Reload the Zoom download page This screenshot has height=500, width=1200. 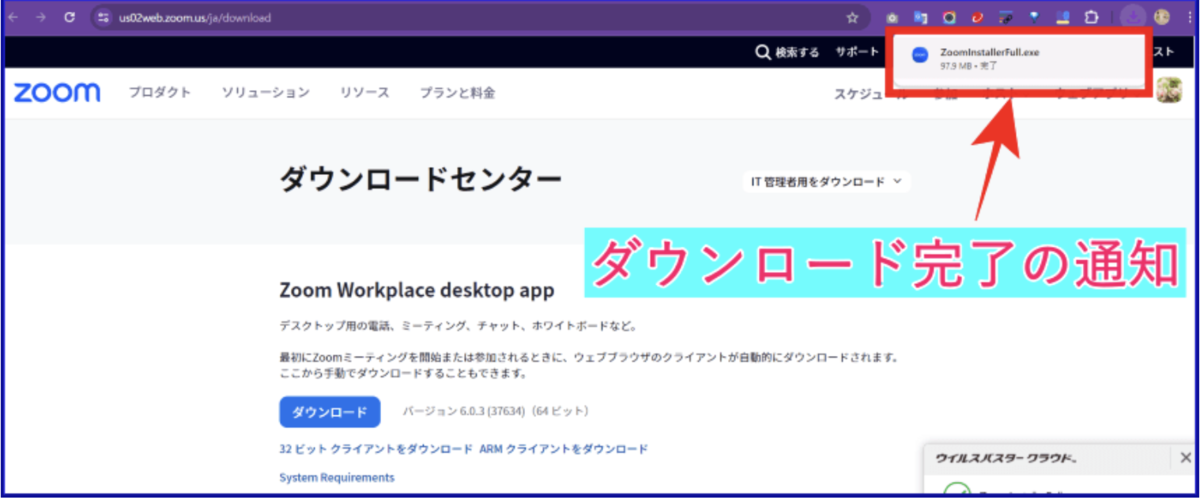point(69,17)
